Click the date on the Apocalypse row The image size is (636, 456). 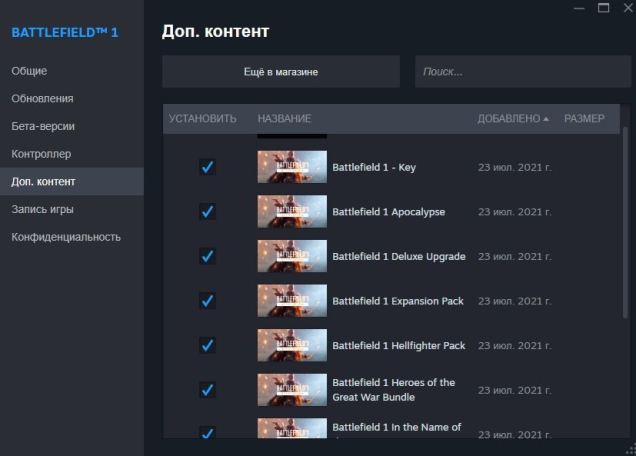click(x=514, y=212)
